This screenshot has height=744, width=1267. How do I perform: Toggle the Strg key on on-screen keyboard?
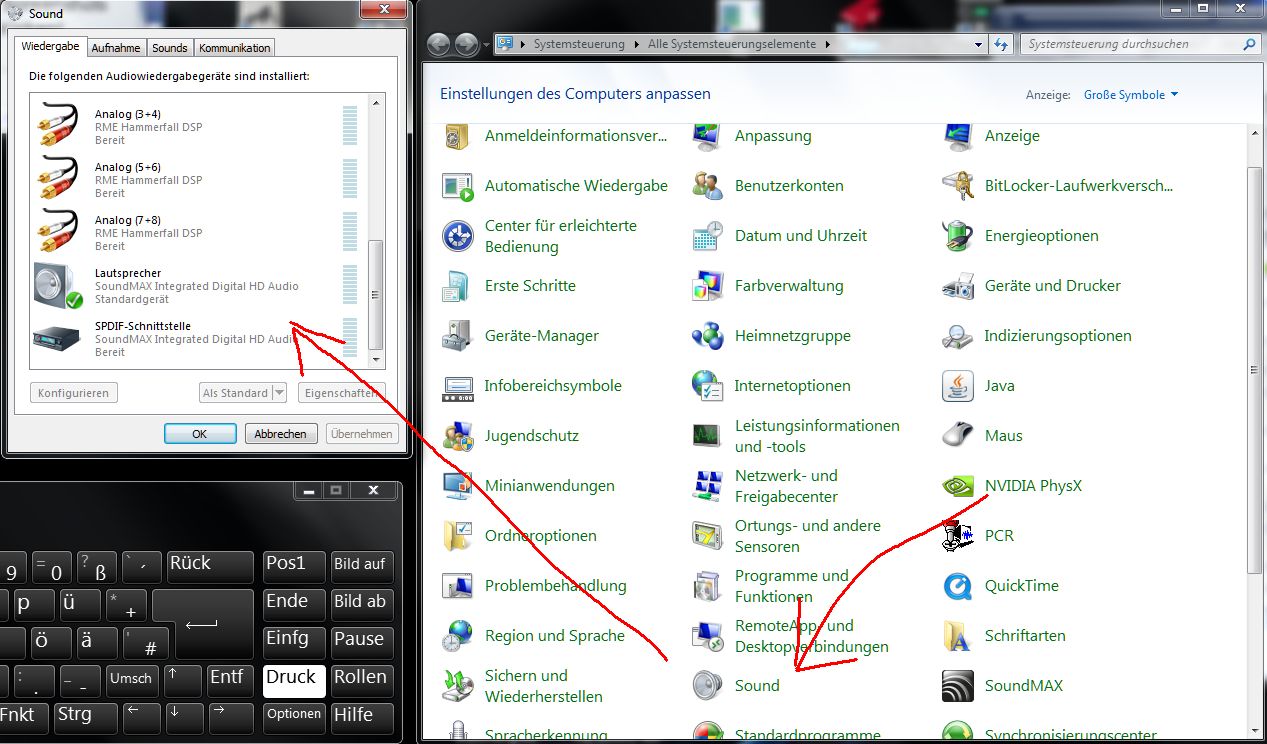pyautogui.click(x=84, y=716)
